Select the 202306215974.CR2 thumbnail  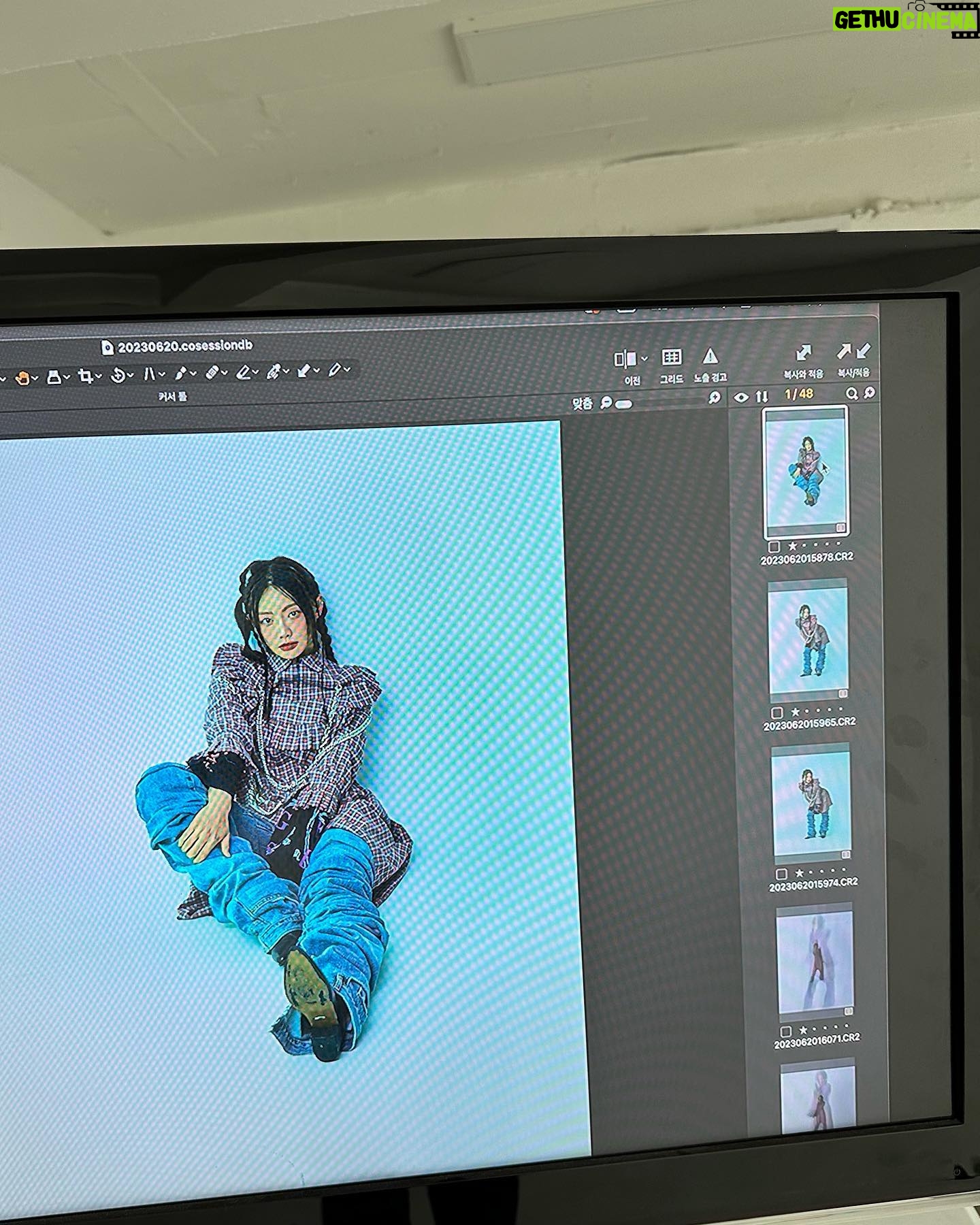[811, 803]
